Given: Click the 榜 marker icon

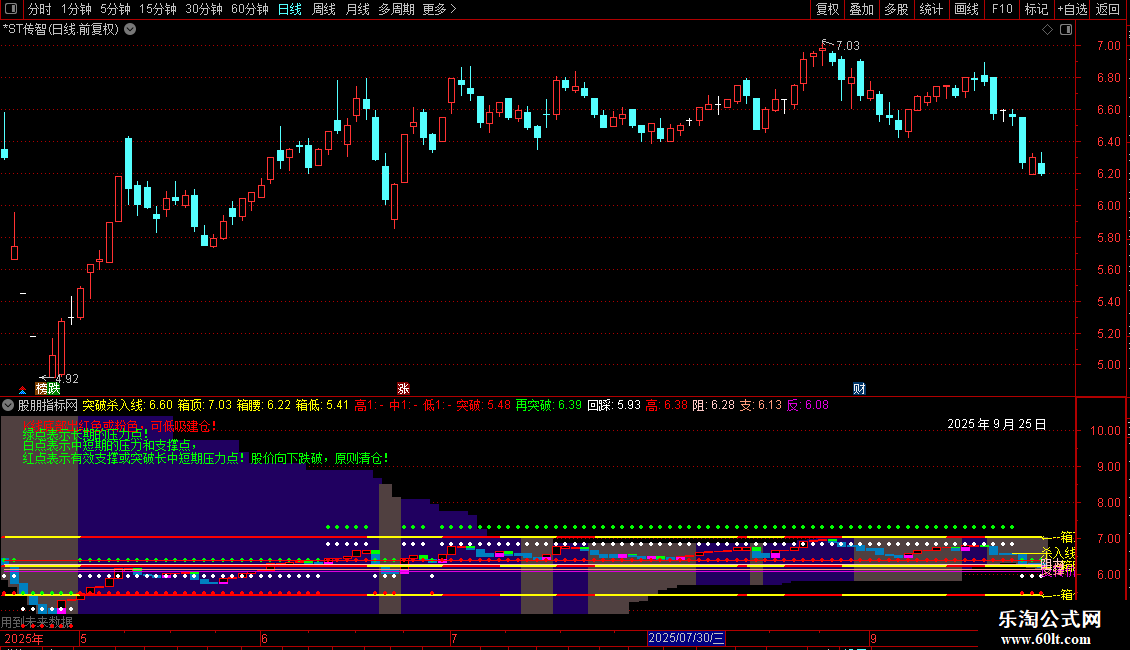Looking at the screenshot, I should point(42,389).
